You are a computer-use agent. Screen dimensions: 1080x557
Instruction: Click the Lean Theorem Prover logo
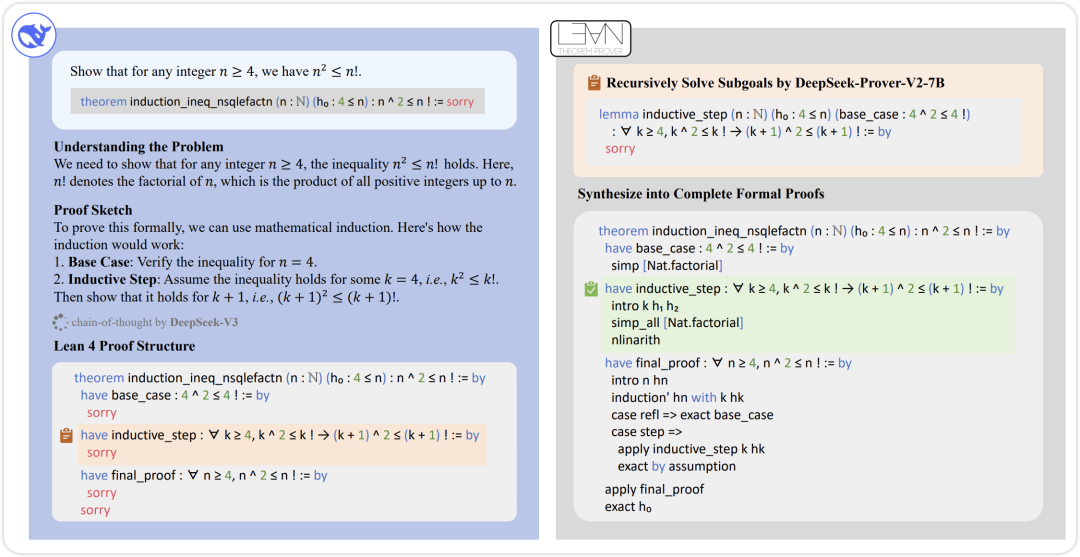590,39
